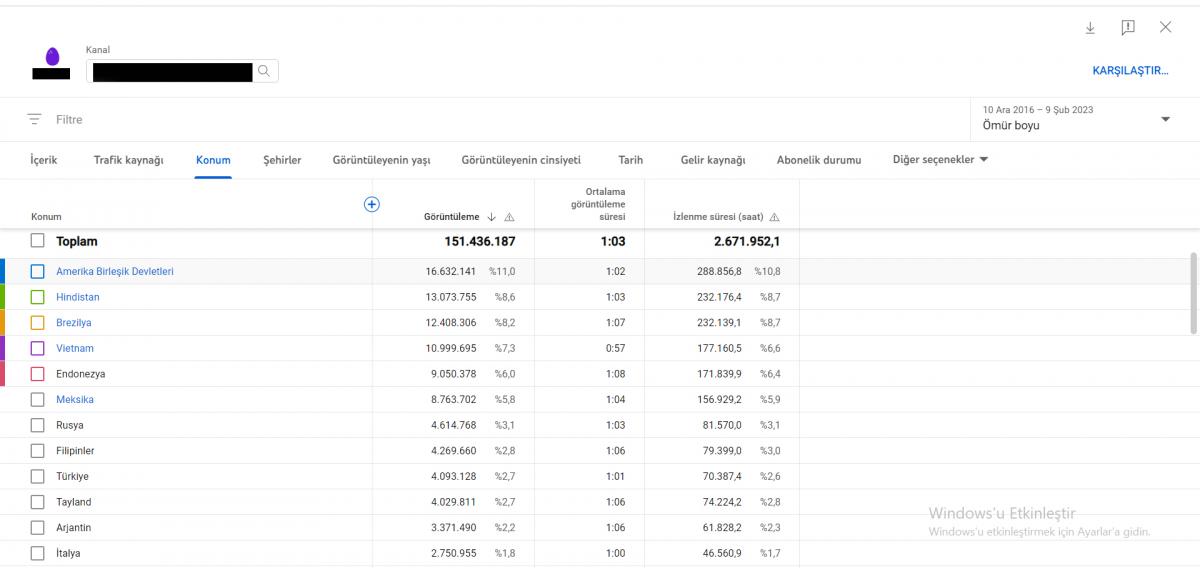Check the Filipinler row checkbox
This screenshot has height=568, width=1200.
point(37,451)
